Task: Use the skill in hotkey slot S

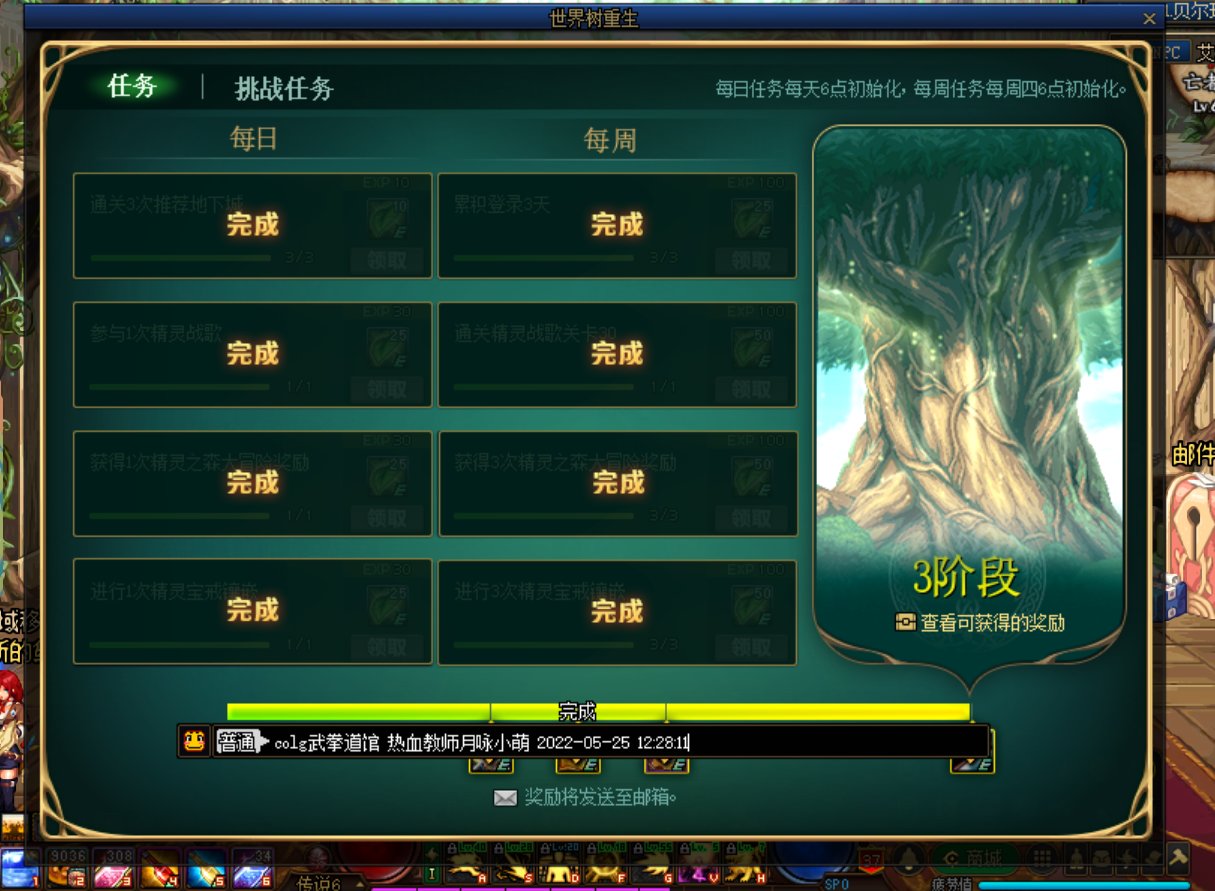Action: [x=511, y=864]
